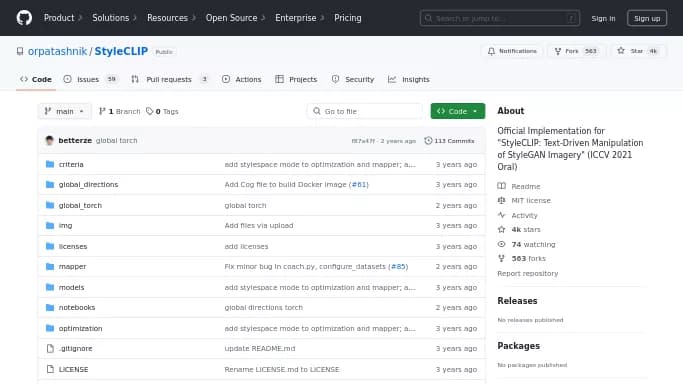Open the main branch selector dropdown
This screenshot has height=384, width=683.
click(64, 111)
